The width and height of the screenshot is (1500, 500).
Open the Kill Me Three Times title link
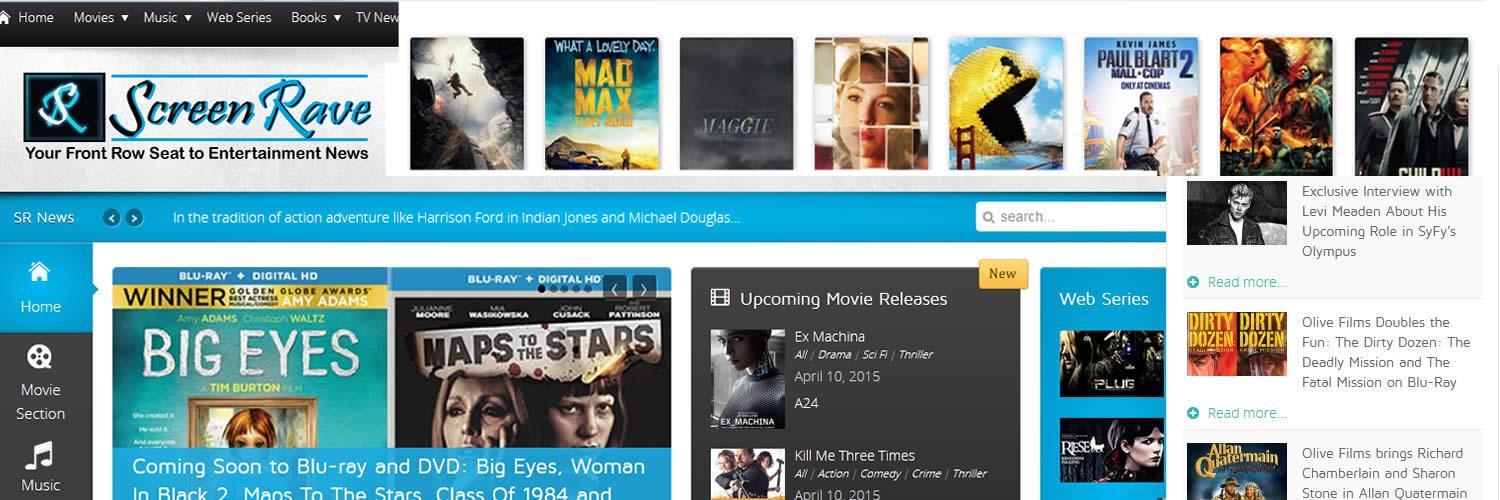(855, 456)
